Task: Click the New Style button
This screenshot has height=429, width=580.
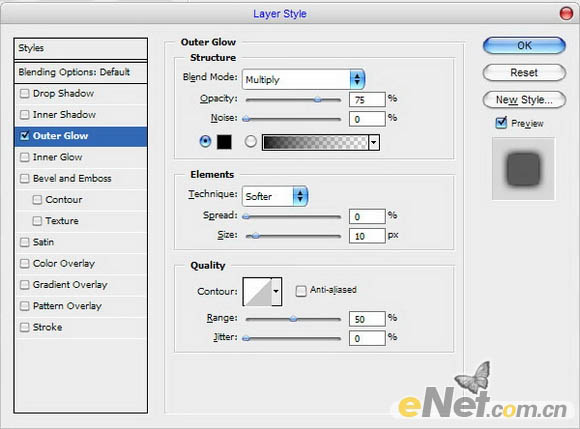Action: [524, 99]
